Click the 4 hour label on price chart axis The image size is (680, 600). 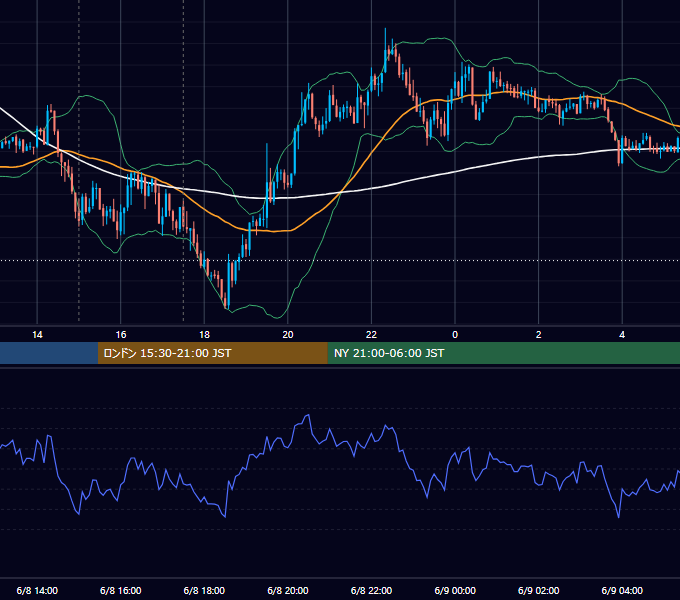pyautogui.click(x=622, y=335)
